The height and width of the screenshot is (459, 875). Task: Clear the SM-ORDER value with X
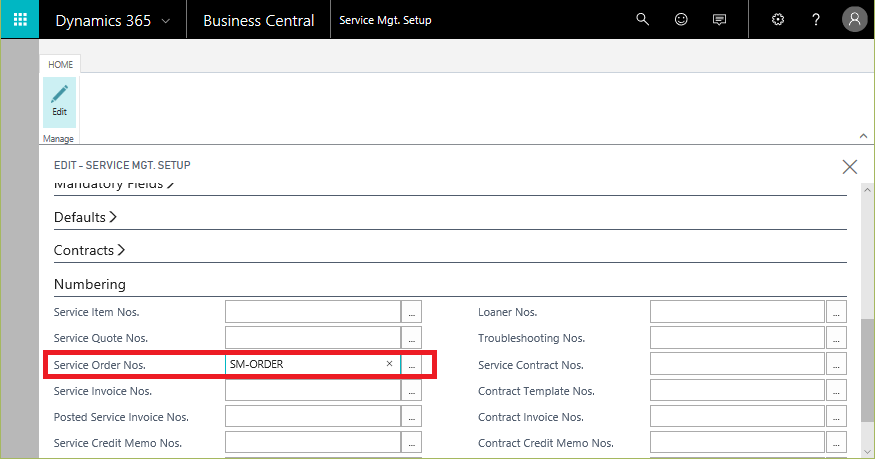(x=390, y=364)
